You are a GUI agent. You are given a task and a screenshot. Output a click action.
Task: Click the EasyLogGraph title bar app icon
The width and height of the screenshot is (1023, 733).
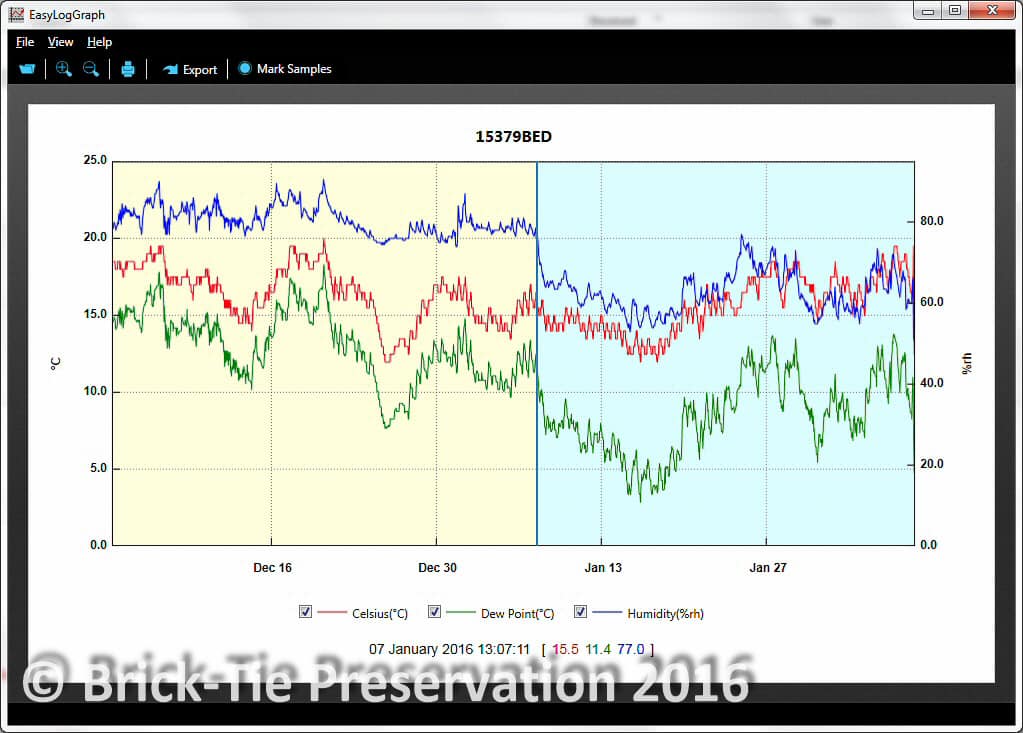click(15, 14)
